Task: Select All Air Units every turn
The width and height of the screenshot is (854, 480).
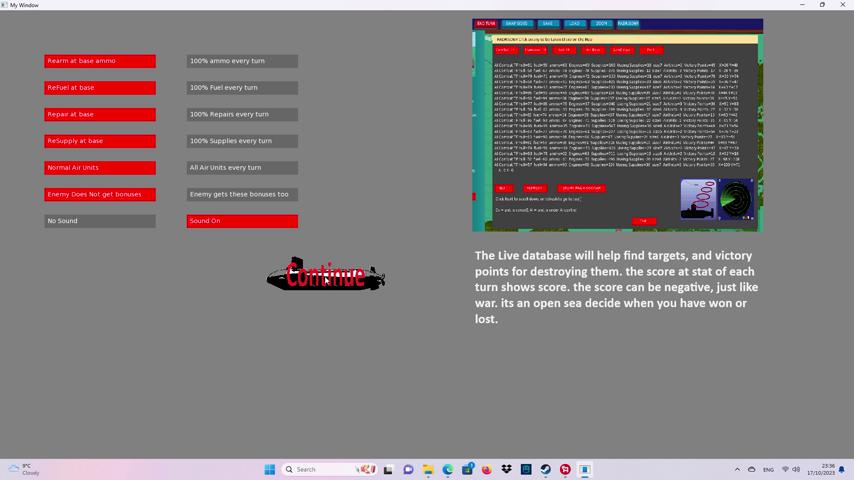Action: tap(242, 168)
